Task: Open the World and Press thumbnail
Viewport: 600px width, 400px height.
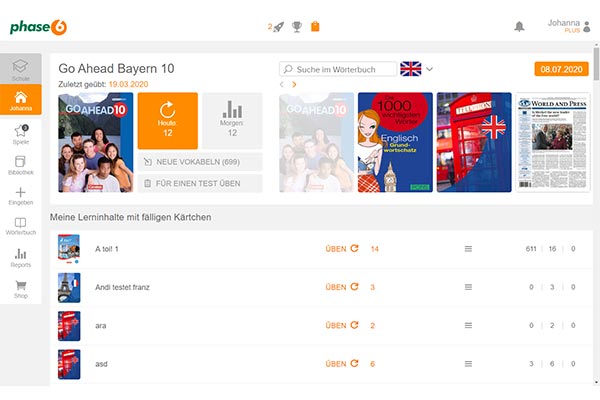Action: [553, 142]
